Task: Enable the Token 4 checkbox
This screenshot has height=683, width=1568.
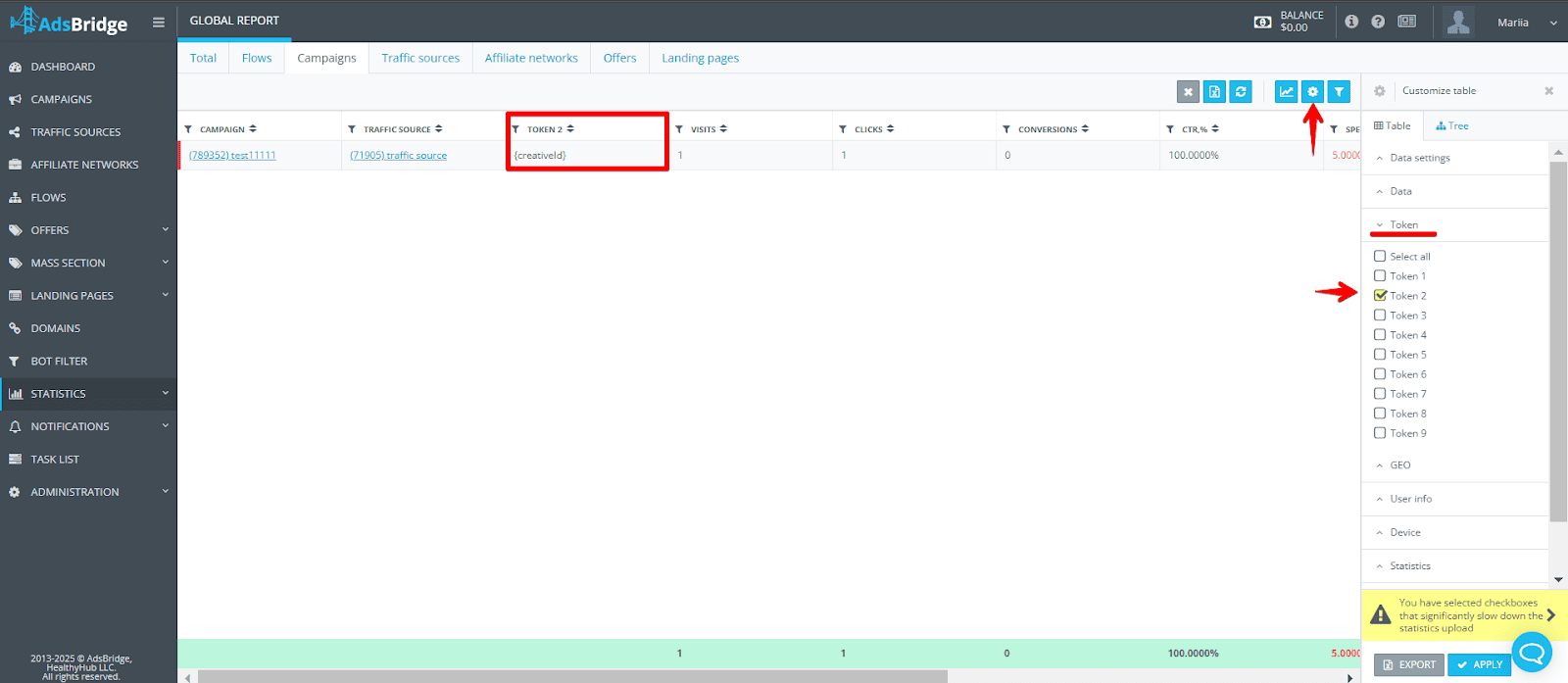Action: click(x=1380, y=334)
